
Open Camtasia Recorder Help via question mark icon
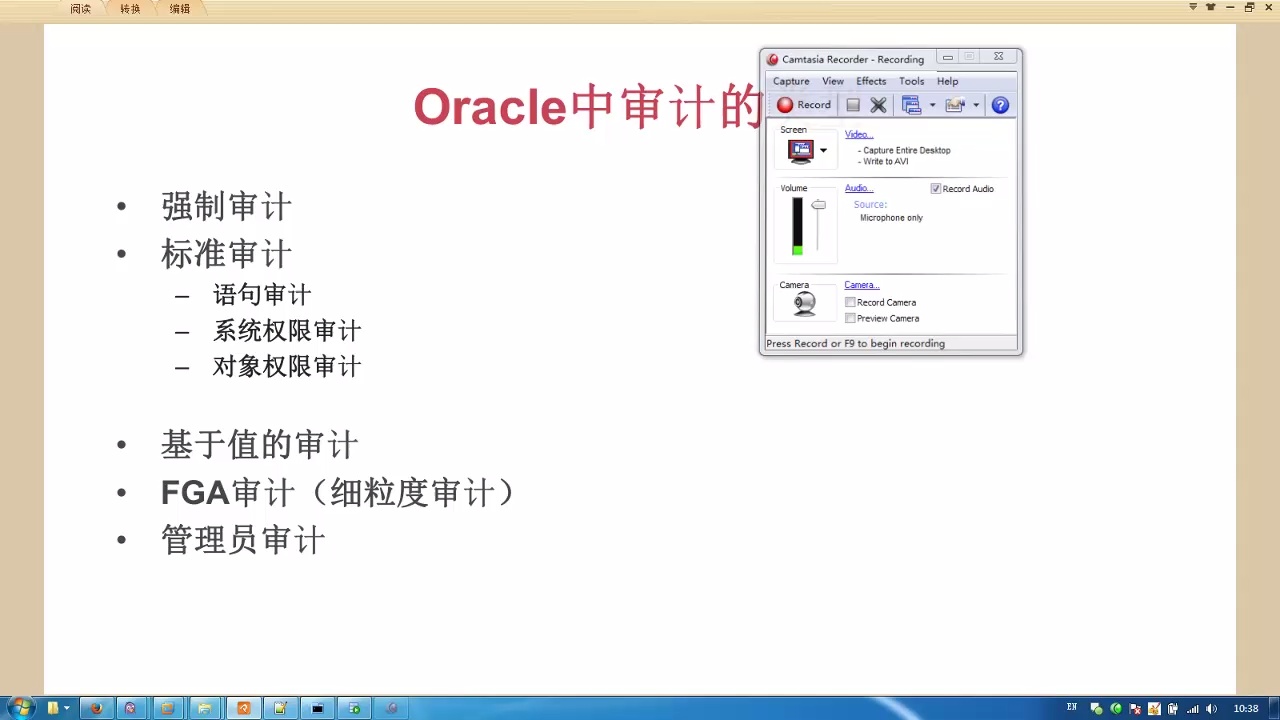pos(1000,104)
